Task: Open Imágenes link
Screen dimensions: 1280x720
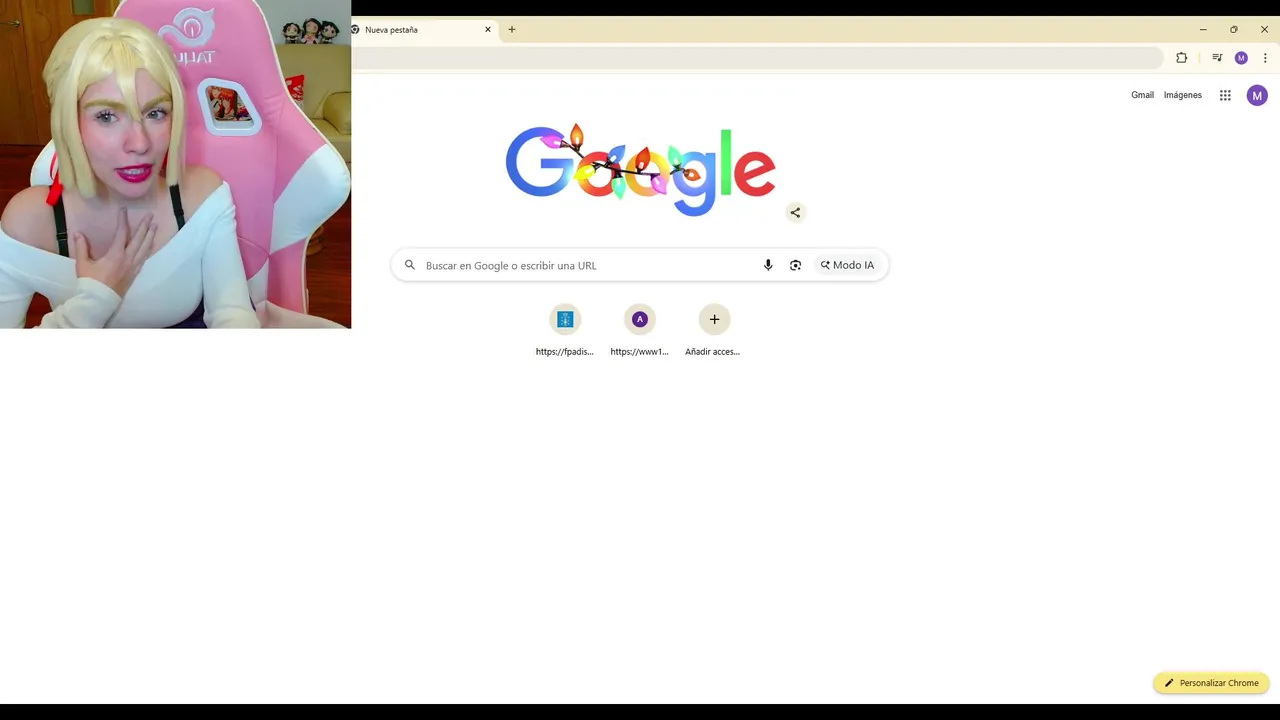Action: (1183, 95)
